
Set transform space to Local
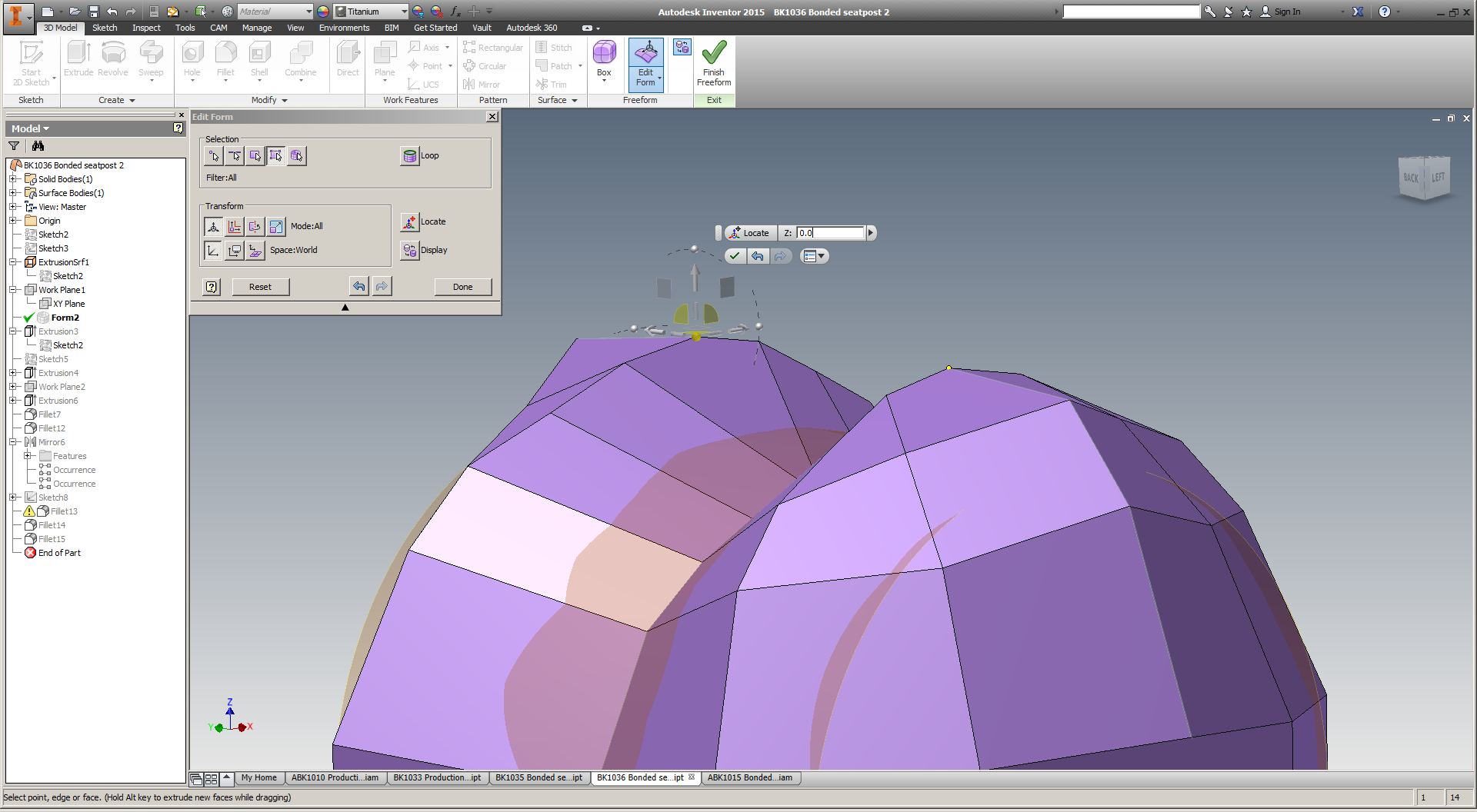tap(255, 250)
